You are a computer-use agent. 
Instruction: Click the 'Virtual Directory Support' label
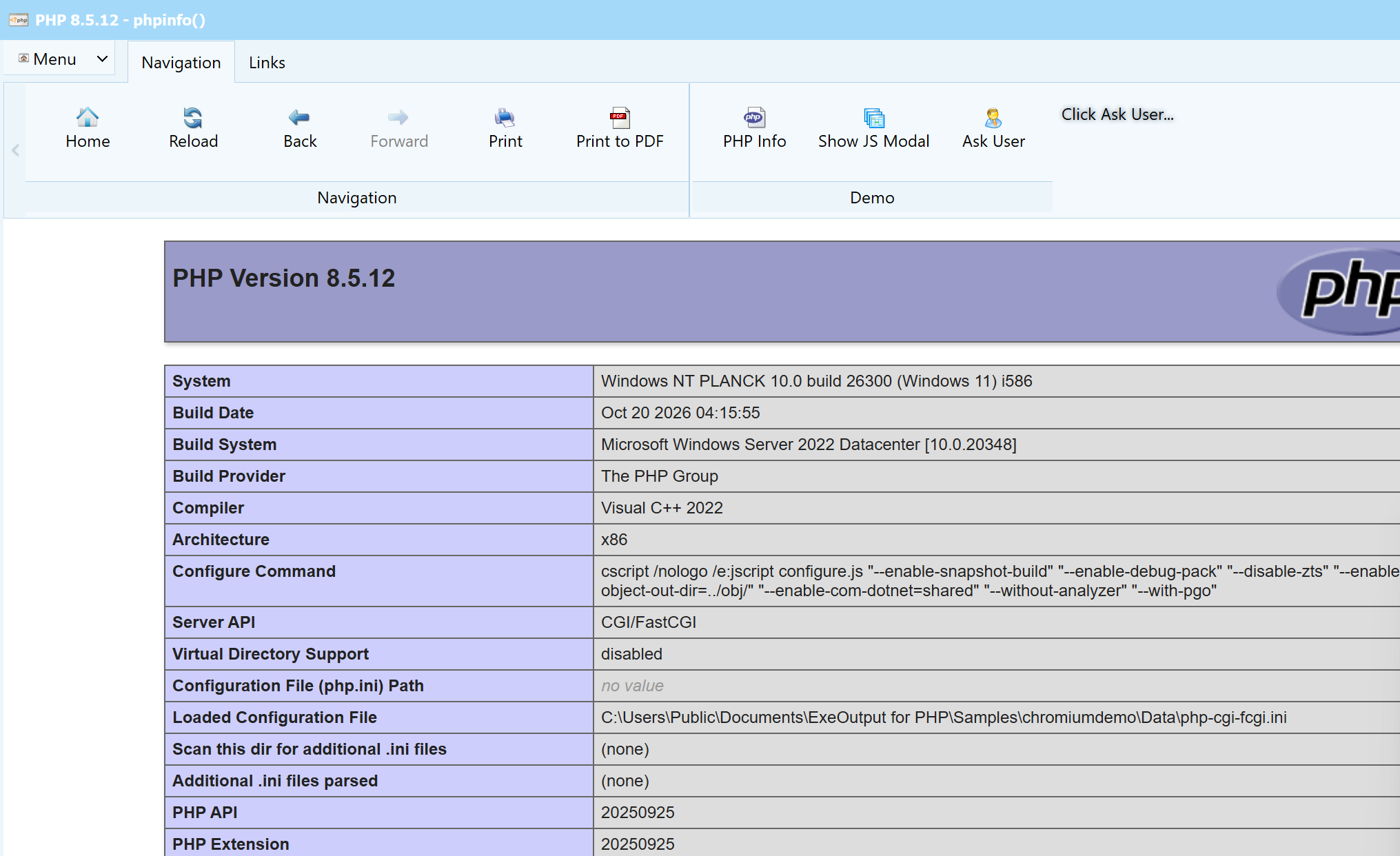pos(270,654)
